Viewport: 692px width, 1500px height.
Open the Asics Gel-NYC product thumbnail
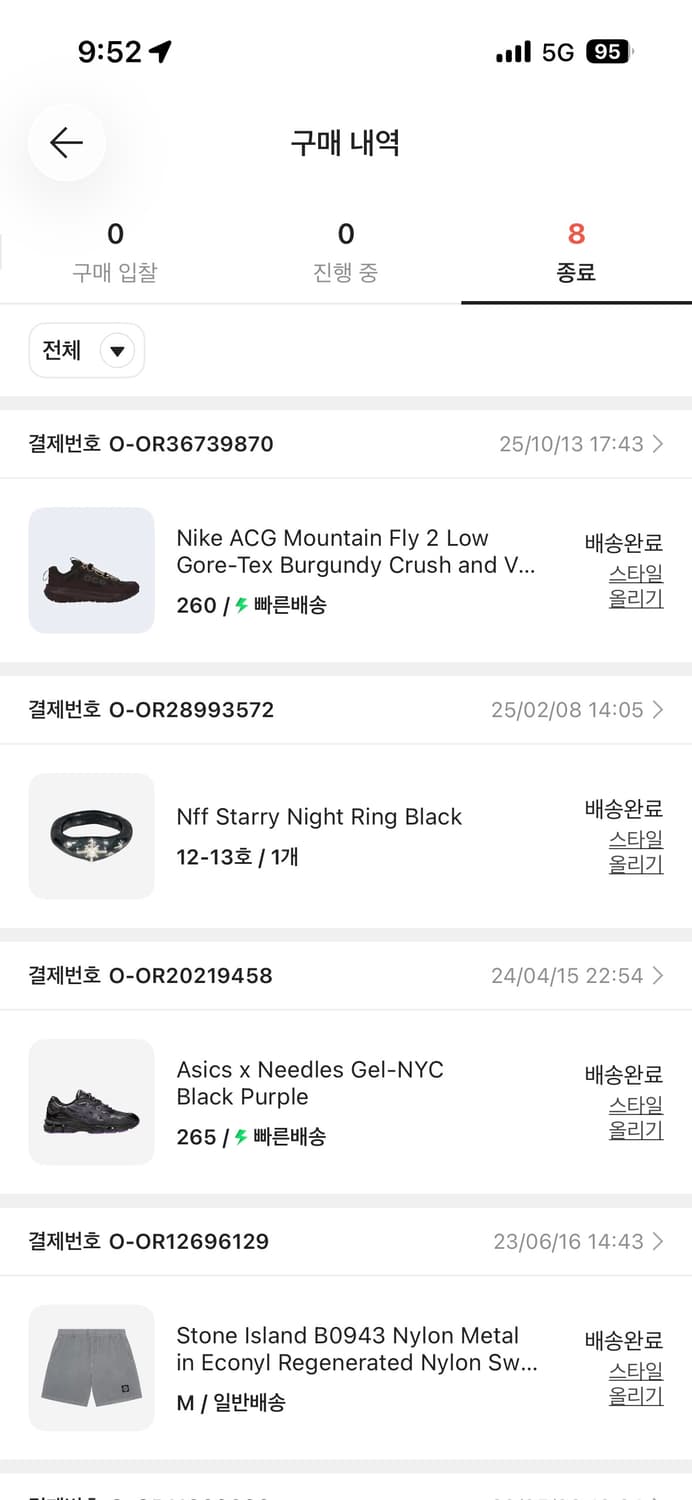[91, 1103]
